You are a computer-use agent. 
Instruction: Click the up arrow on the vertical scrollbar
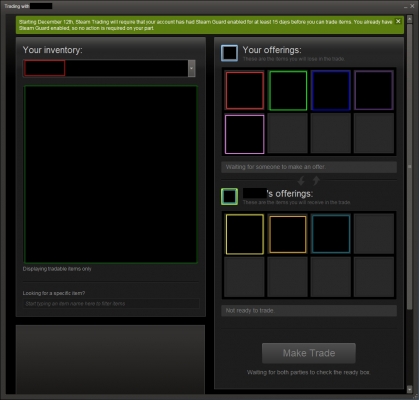point(410,19)
